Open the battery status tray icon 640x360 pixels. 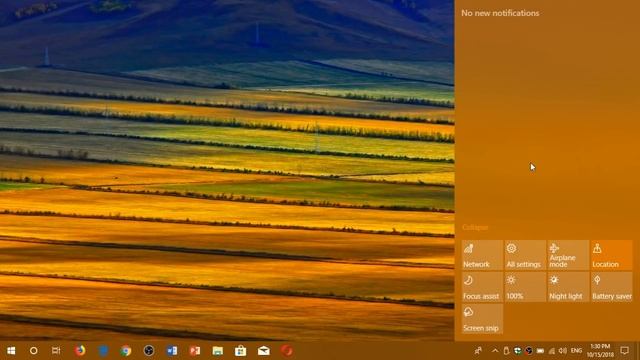pyautogui.click(x=540, y=351)
